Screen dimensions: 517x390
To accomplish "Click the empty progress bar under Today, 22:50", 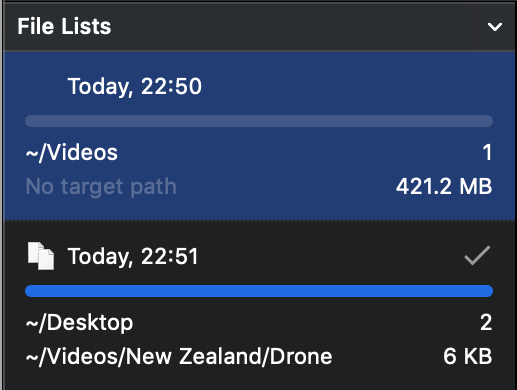I will tap(259, 121).
